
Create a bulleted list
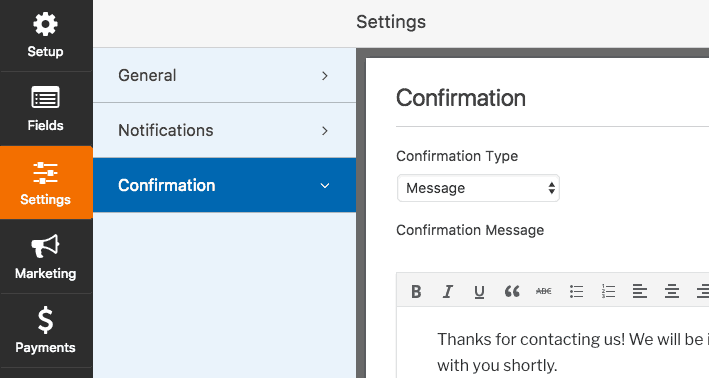tap(576, 292)
